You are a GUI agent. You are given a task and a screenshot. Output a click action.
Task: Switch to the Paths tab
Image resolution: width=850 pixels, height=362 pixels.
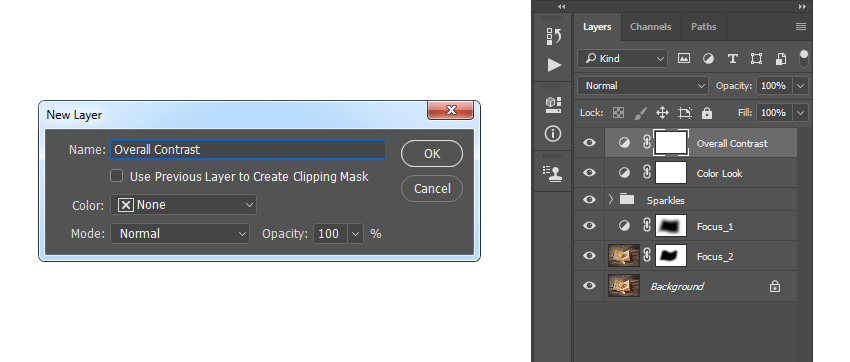point(704,27)
